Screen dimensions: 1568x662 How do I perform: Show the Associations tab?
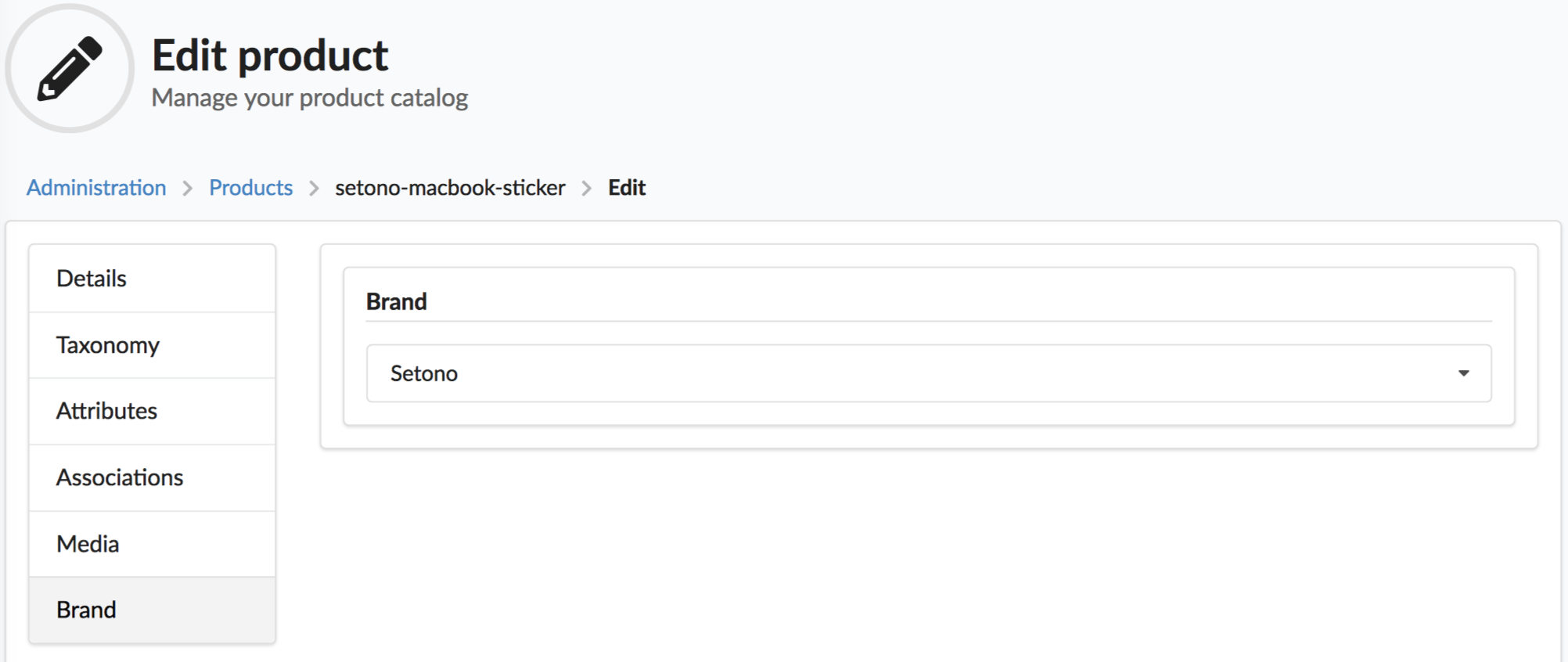152,478
